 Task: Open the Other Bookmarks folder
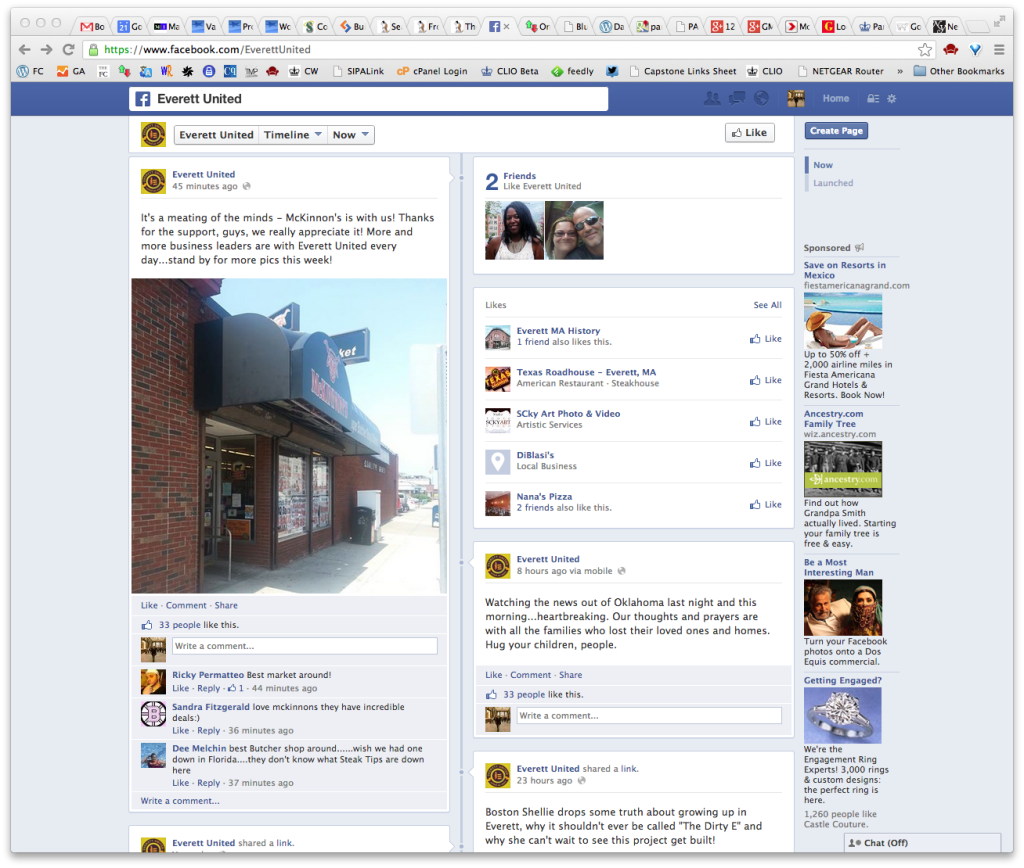[x=959, y=71]
